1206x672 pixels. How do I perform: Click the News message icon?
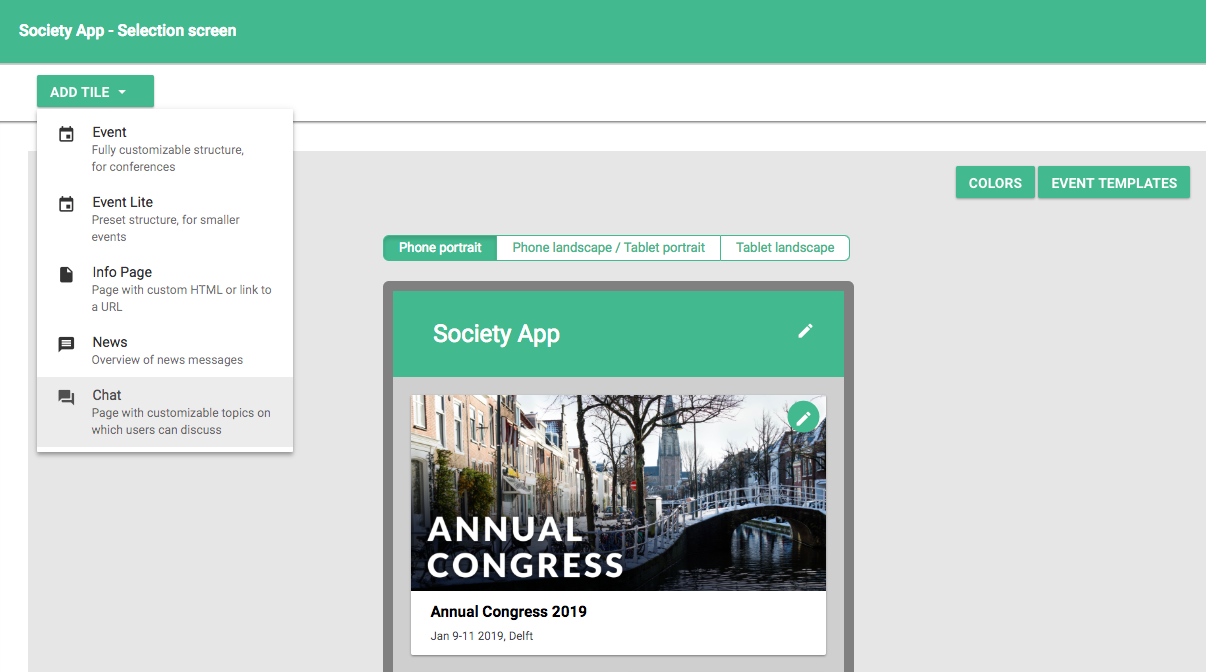pos(66,344)
